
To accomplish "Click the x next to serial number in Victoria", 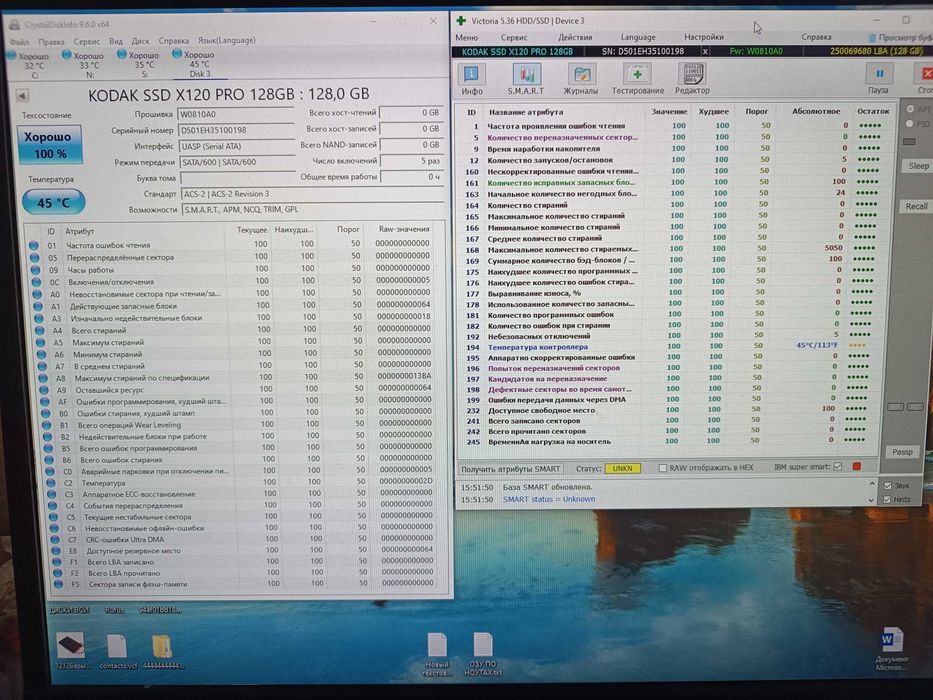I will pyautogui.click(x=705, y=52).
